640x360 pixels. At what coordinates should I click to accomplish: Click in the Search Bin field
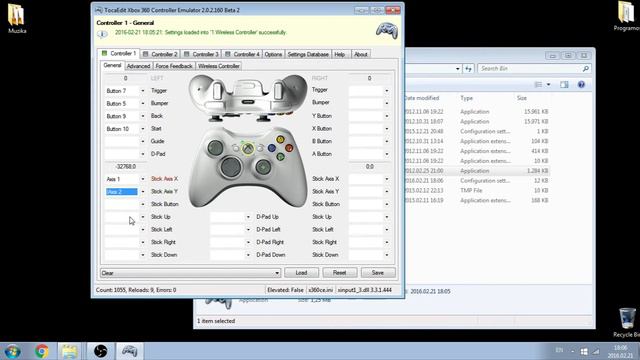531,69
